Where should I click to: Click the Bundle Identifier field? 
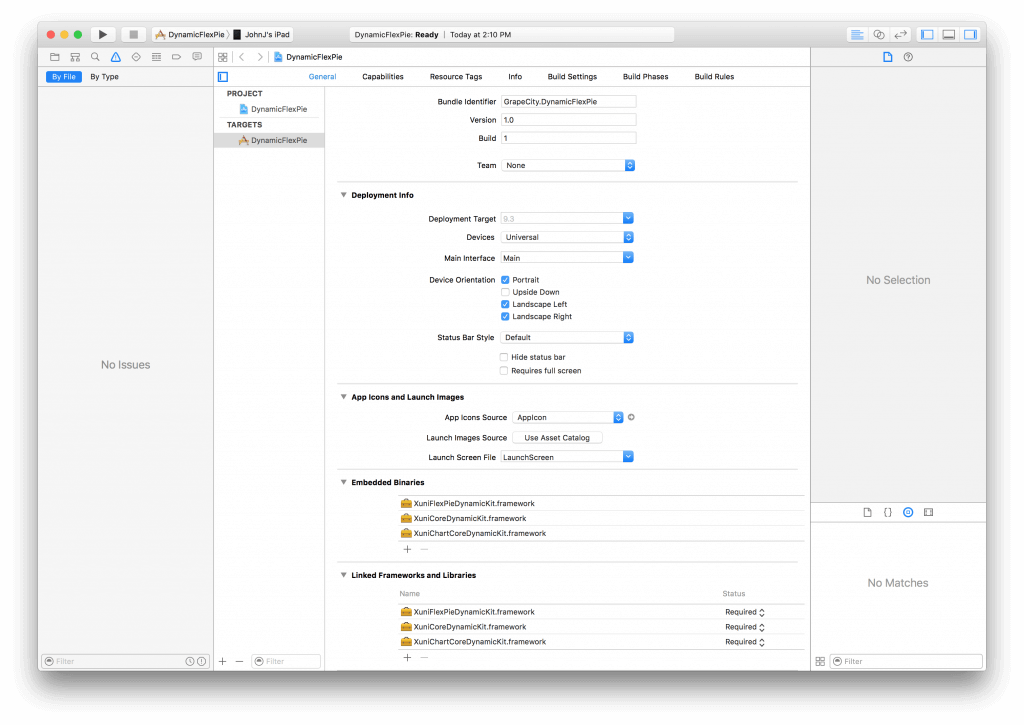[x=568, y=102]
